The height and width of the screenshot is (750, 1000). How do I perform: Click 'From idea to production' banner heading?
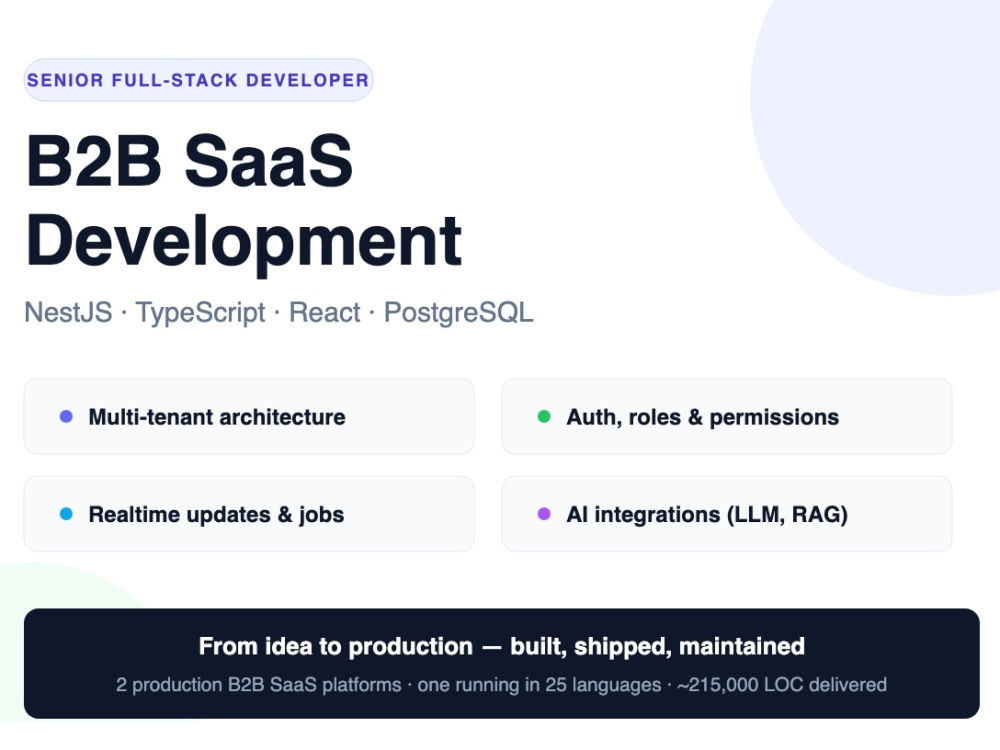(501, 647)
